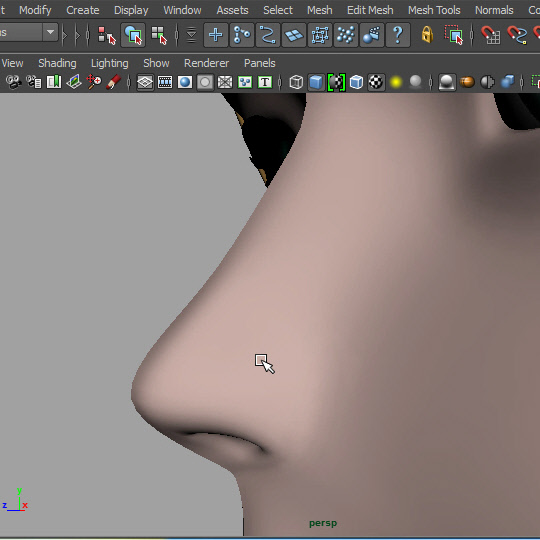The width and height of the screenshot is (540, 540).
Task: Click the select camera icon
Action: pos(14,82)
